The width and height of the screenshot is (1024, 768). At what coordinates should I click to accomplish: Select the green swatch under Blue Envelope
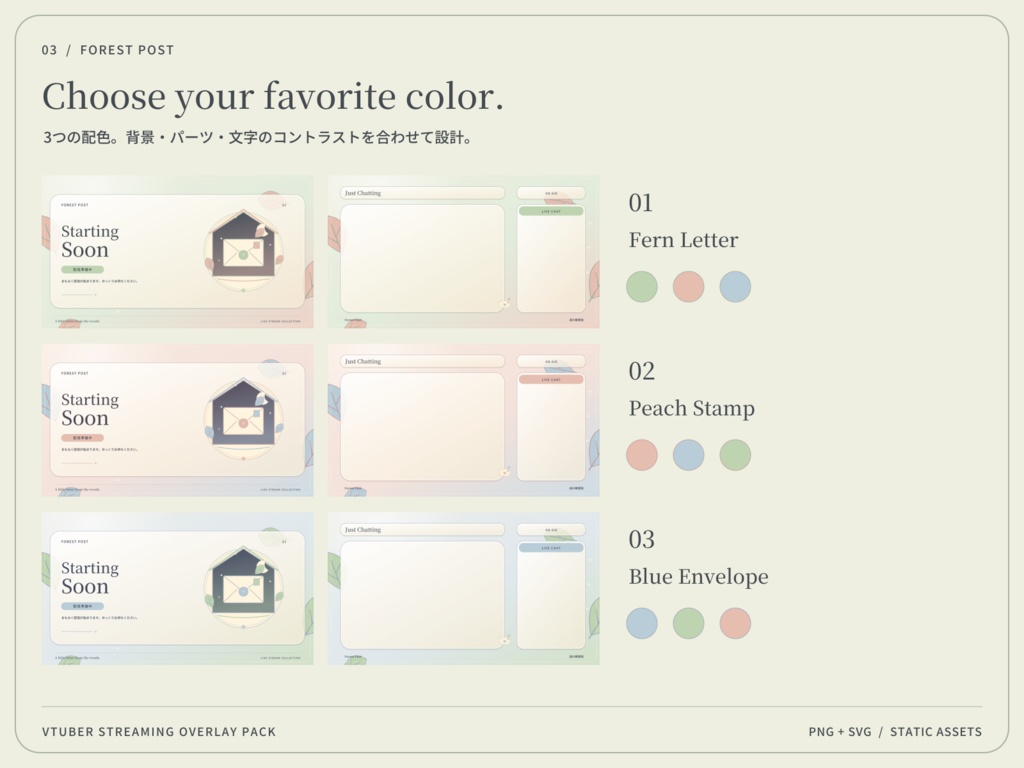pos(688,623)
